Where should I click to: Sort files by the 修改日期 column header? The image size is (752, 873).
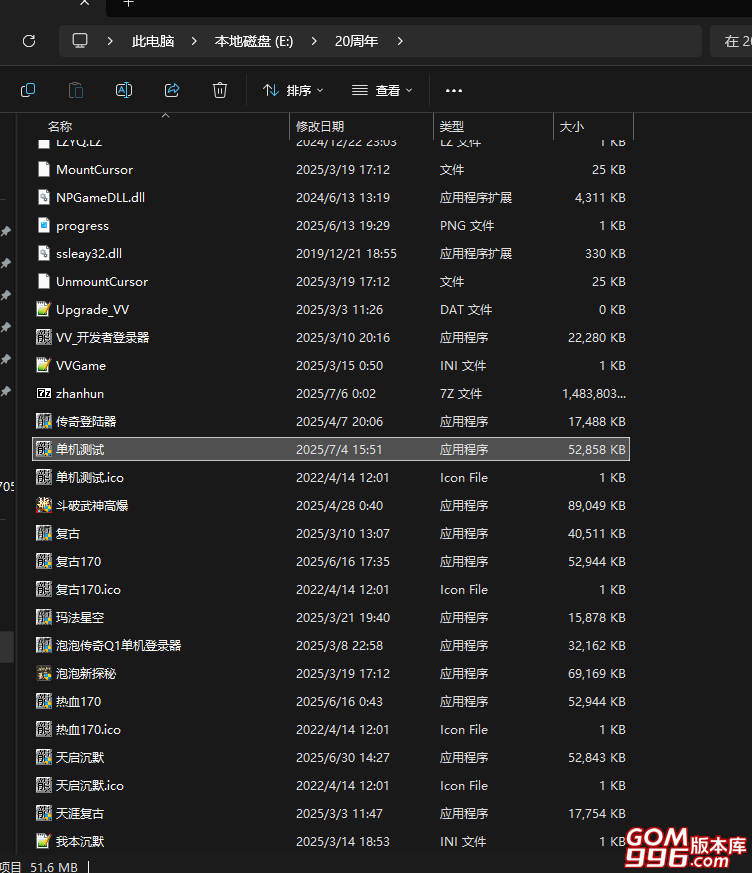pos(320,127)
